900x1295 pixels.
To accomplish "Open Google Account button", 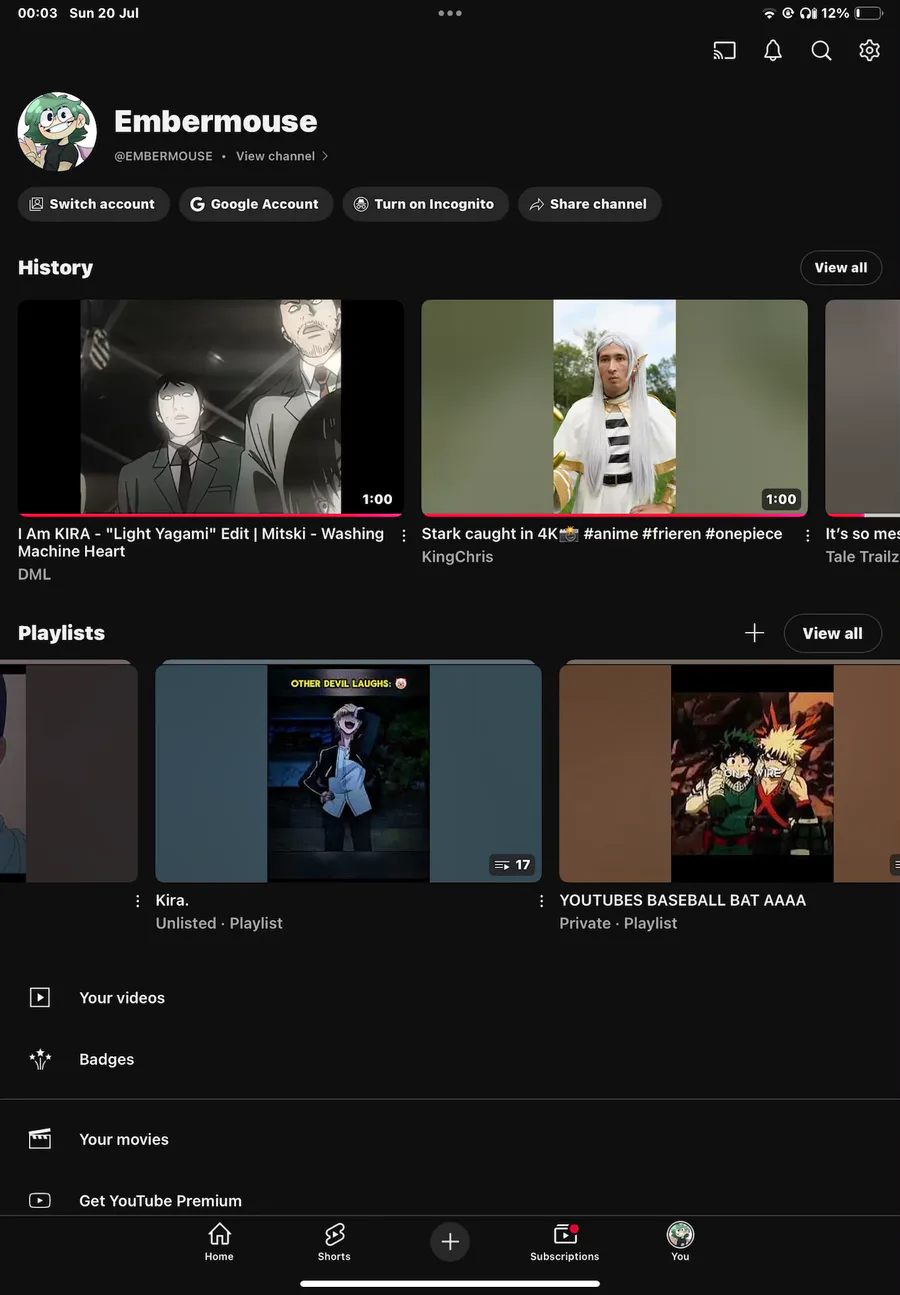I will [256, 204].
